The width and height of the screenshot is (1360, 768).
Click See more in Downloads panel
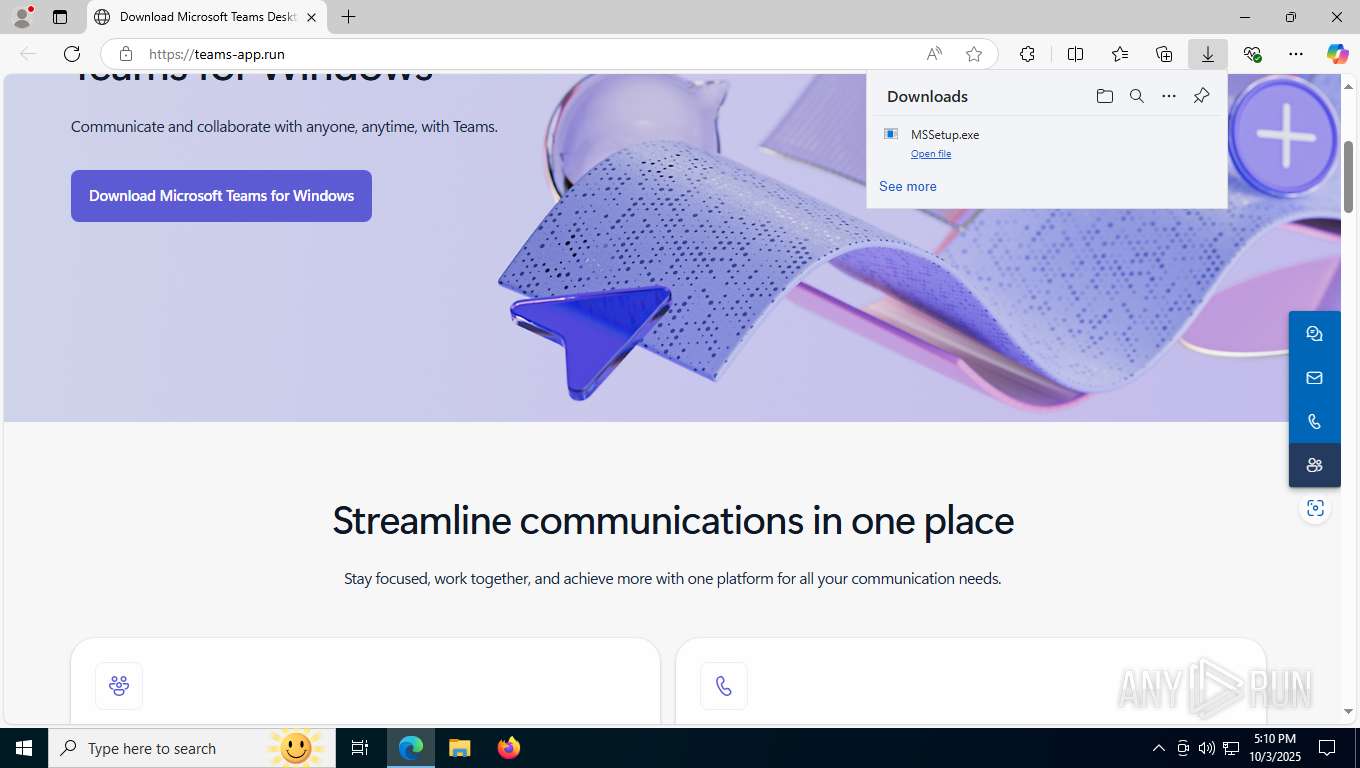pyautogui.click(x=908, y=186)
